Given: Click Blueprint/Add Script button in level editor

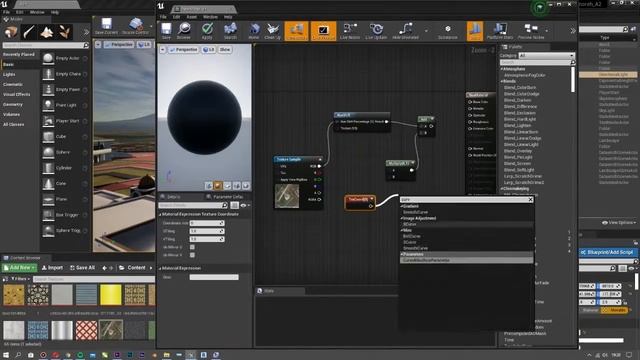Looking at the screenshot, I should (608, 252).
